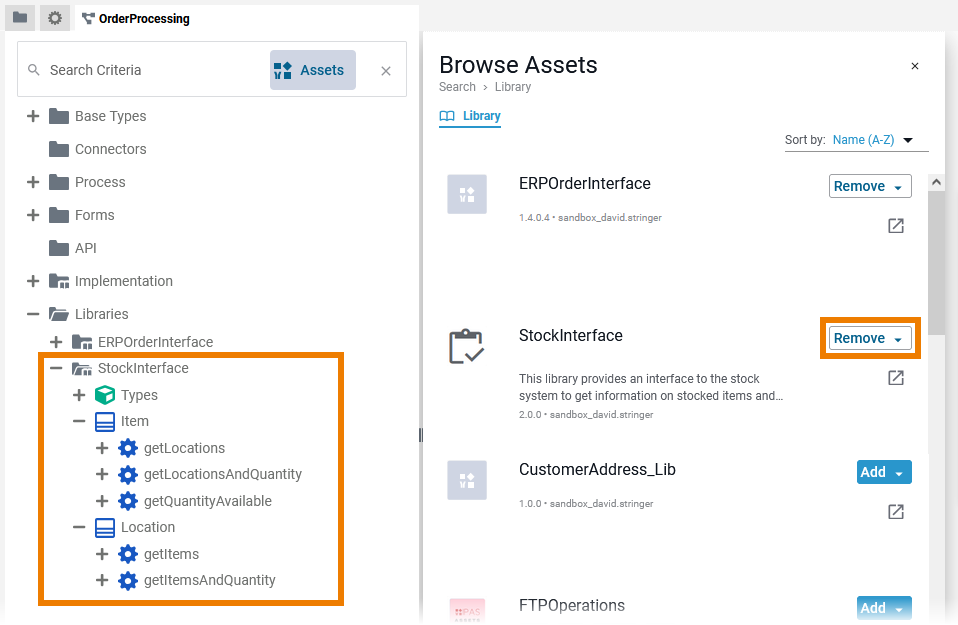Expand the Base Types folder
Image resolution: width=958 pixels, height=625 pixels.
33,116
